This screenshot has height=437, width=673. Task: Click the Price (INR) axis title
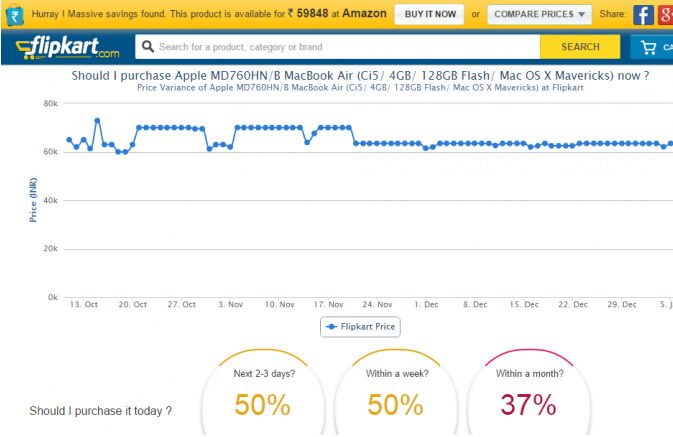tap(33, 200)
